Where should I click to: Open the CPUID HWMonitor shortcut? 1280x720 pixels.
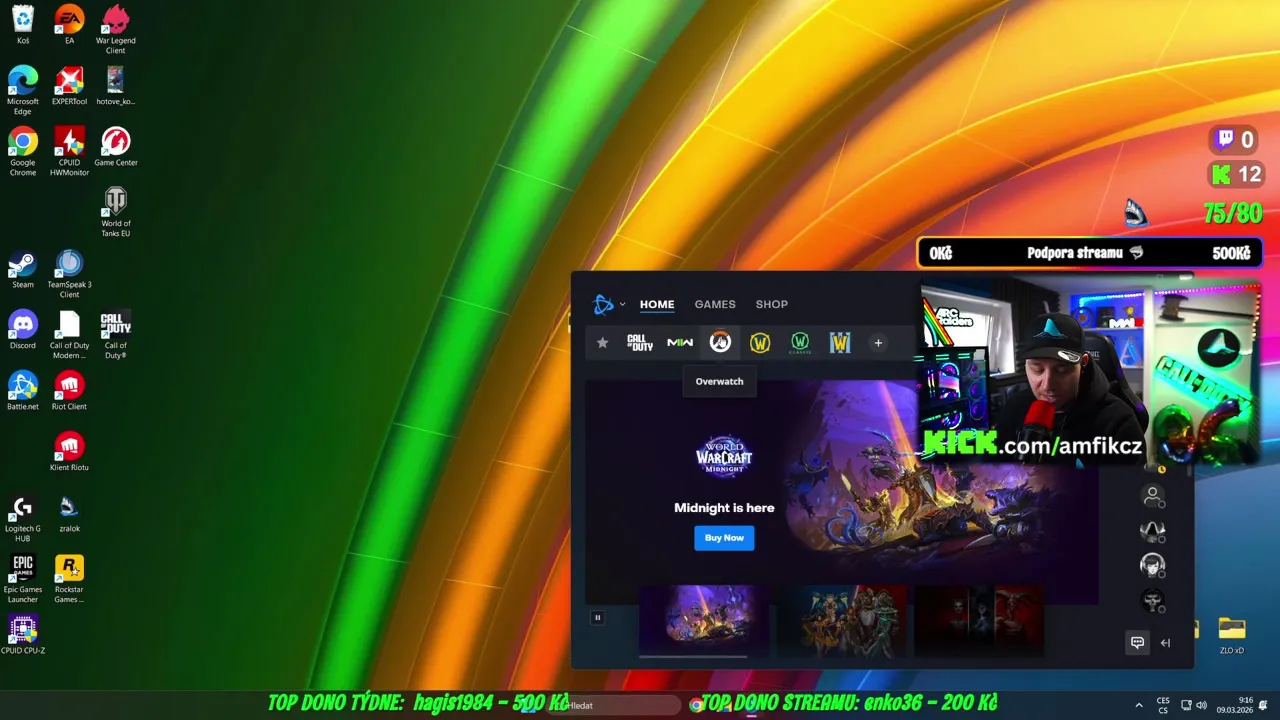click(x=69, y=152)
